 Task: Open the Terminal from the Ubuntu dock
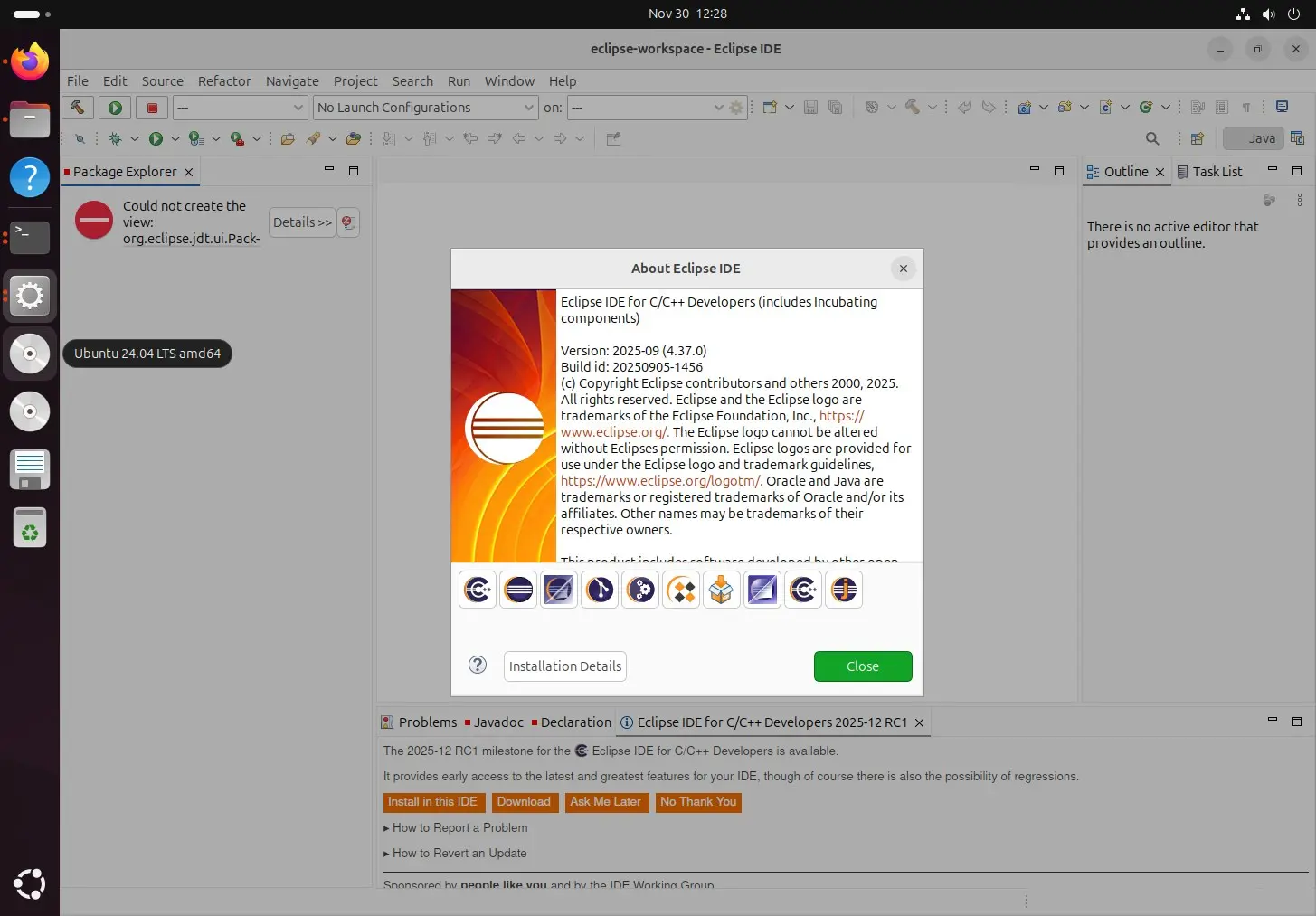[x=30, y=237]
